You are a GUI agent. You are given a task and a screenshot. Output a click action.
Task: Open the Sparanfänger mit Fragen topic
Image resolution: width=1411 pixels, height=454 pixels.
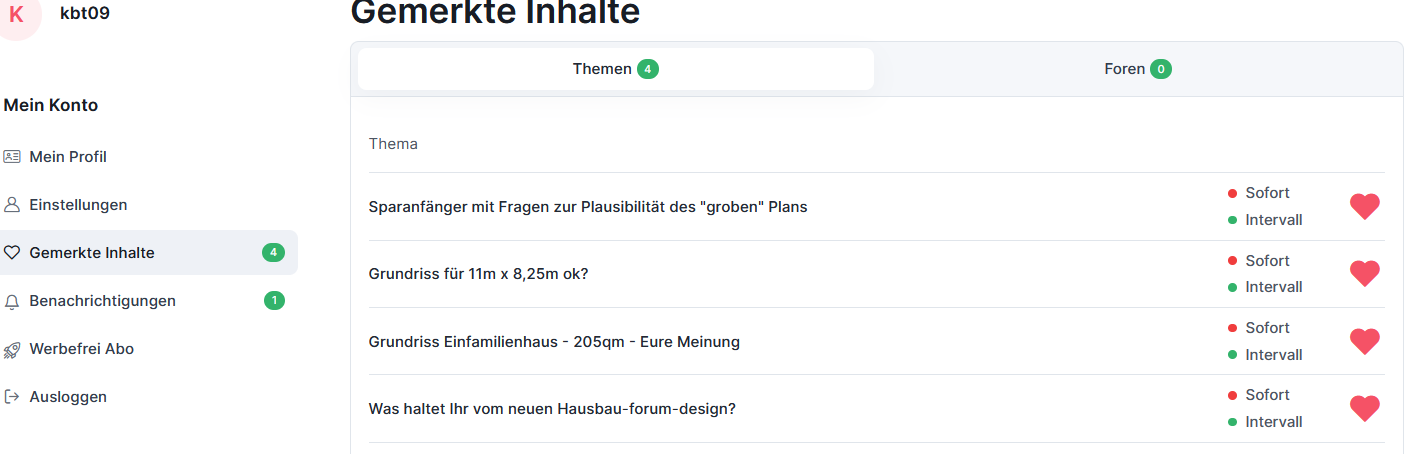(x=587, y=207)
